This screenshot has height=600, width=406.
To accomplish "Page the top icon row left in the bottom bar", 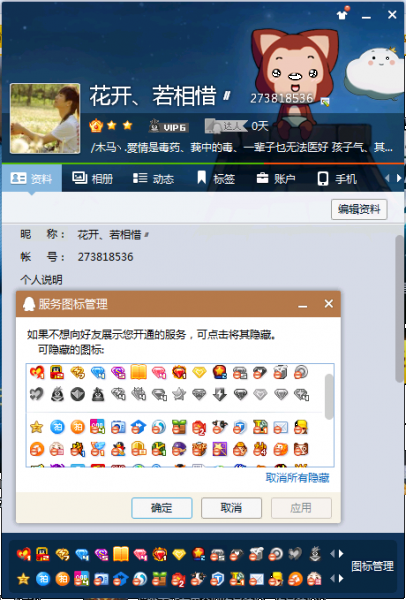I will 332,553.
